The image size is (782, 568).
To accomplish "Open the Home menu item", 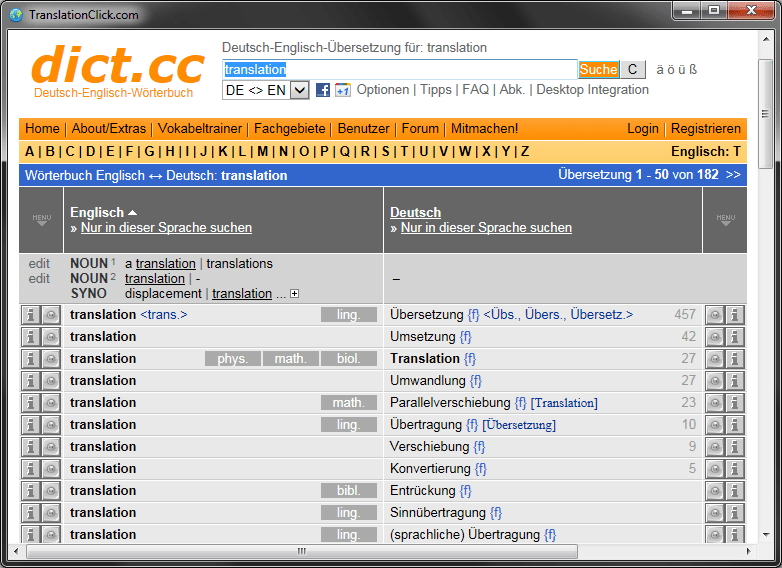I will pos(42,129).
